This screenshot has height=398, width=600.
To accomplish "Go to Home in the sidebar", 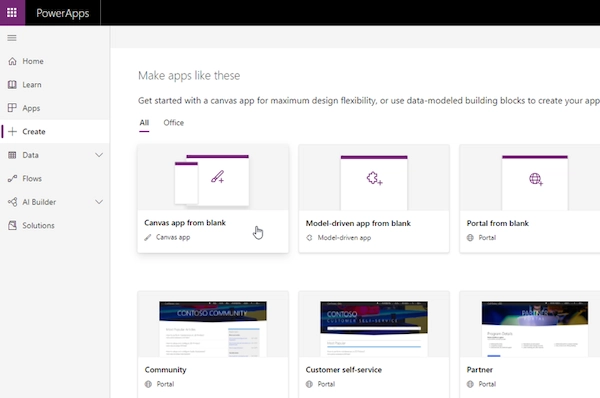I will 55,61.
